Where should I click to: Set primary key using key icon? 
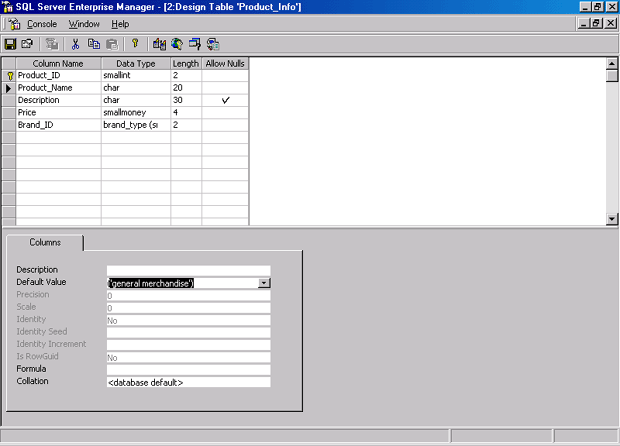coord(135,44)
